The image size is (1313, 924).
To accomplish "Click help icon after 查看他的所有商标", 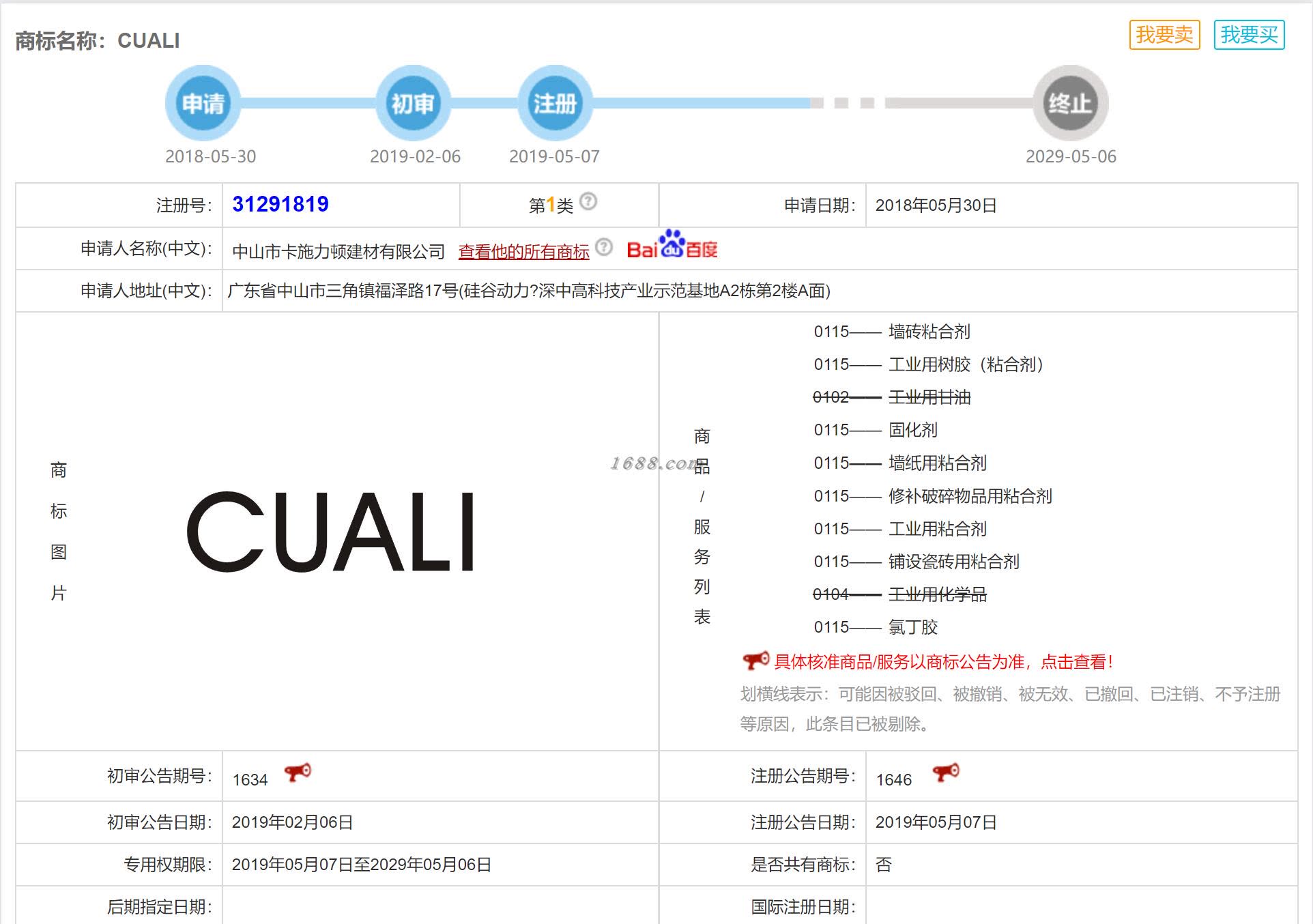I will 604,247.
